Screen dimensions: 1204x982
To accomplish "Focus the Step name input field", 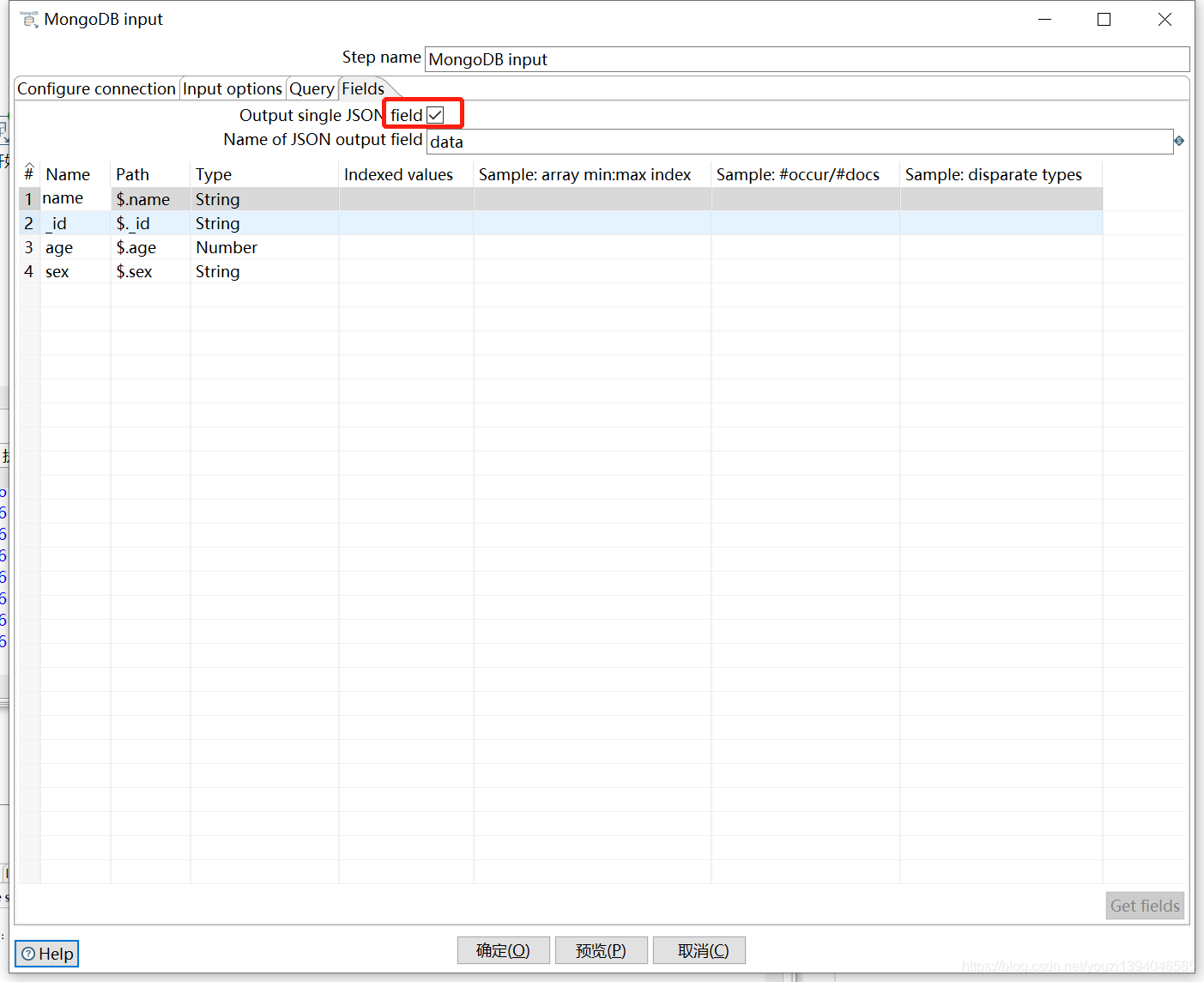I will [x=807, y=59].
